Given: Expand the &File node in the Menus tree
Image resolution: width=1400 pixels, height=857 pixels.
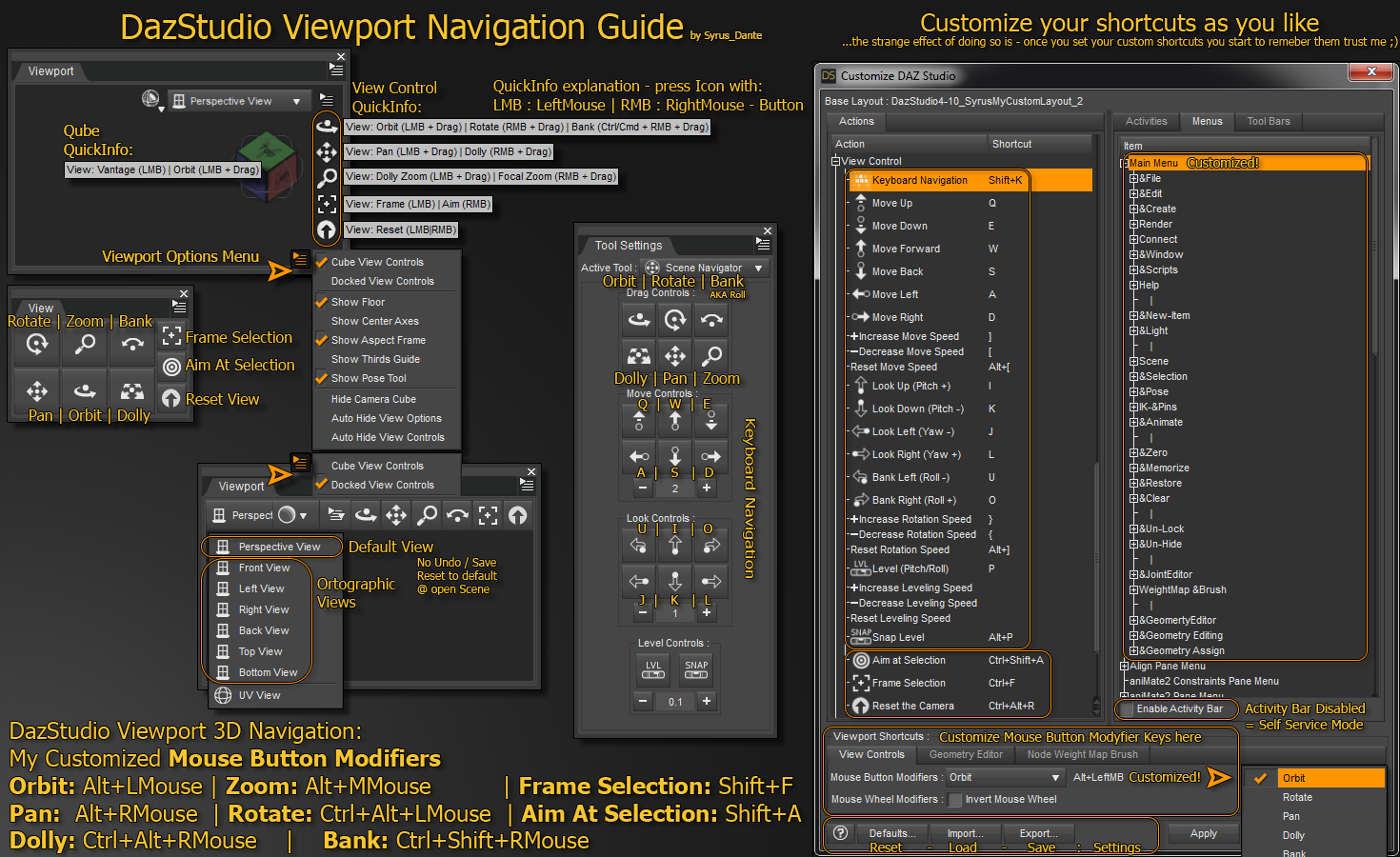Looking at the screenshot, I should tap(1134, 178).
